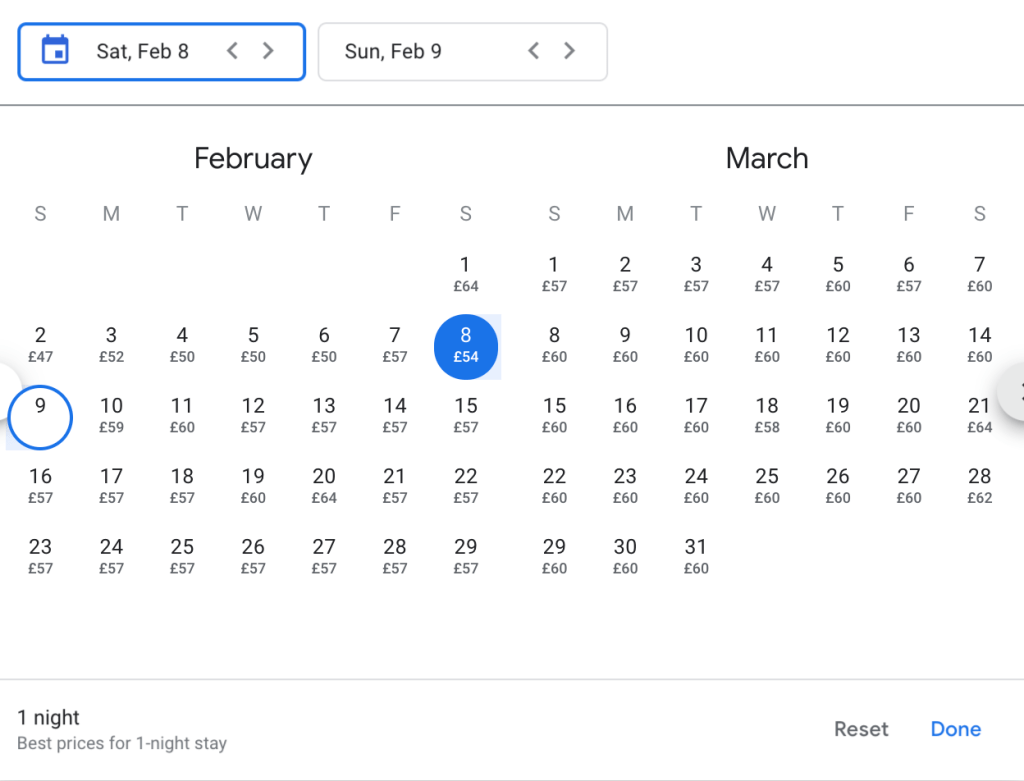
Task: Select the circled February 9 date
Action: pyautogui.click(x=40, y=416)
